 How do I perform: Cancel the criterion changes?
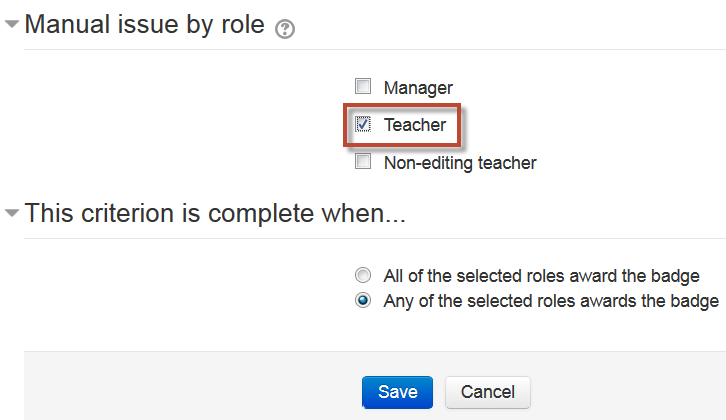(x=488, y=392)
